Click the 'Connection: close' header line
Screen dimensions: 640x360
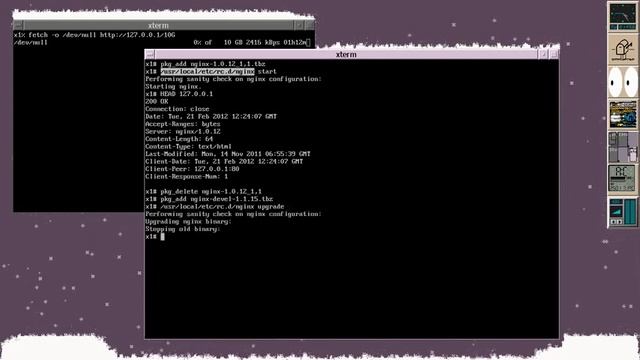178,109
